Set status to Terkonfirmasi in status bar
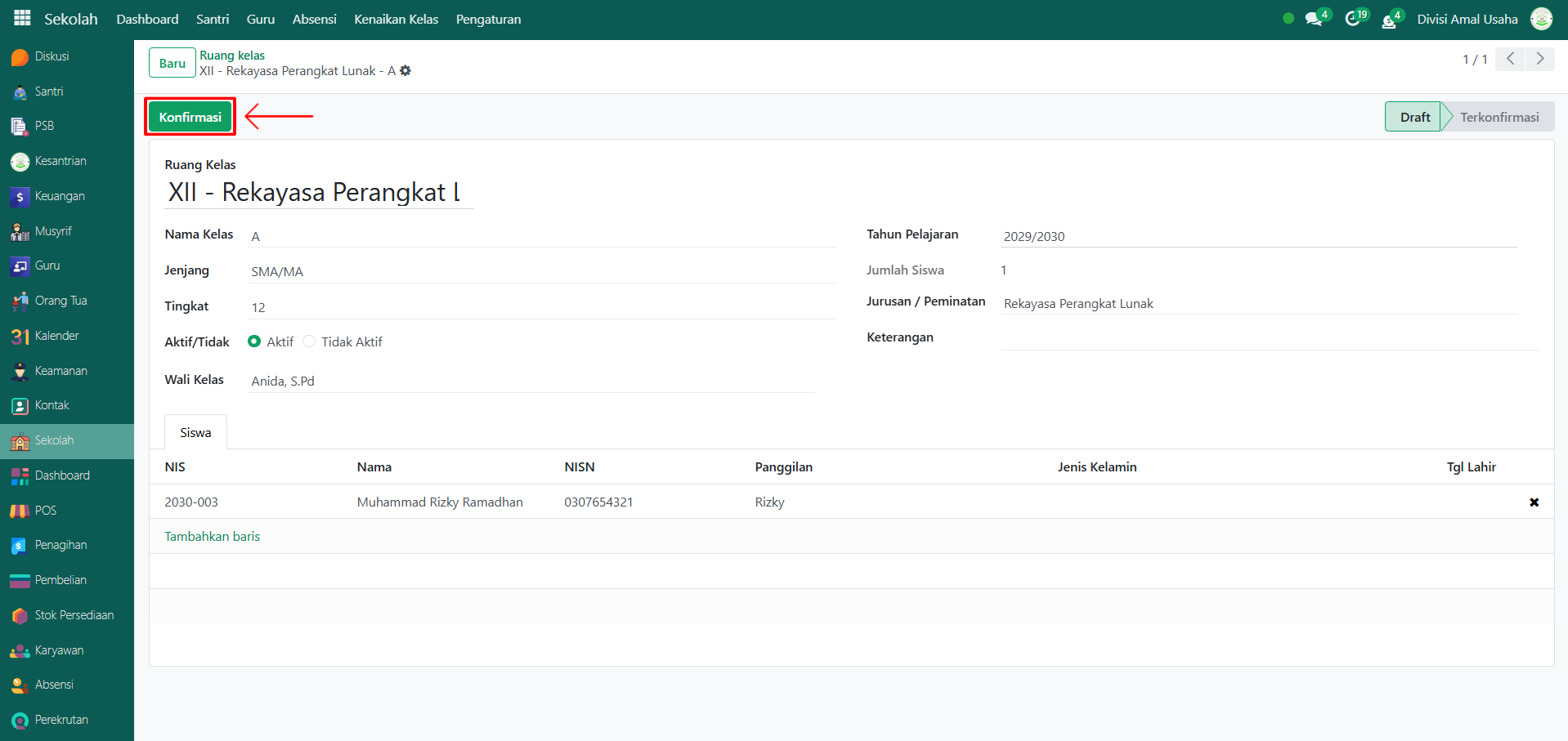The width and height of the screenshot is (1568, 741). coord(1499,117)
